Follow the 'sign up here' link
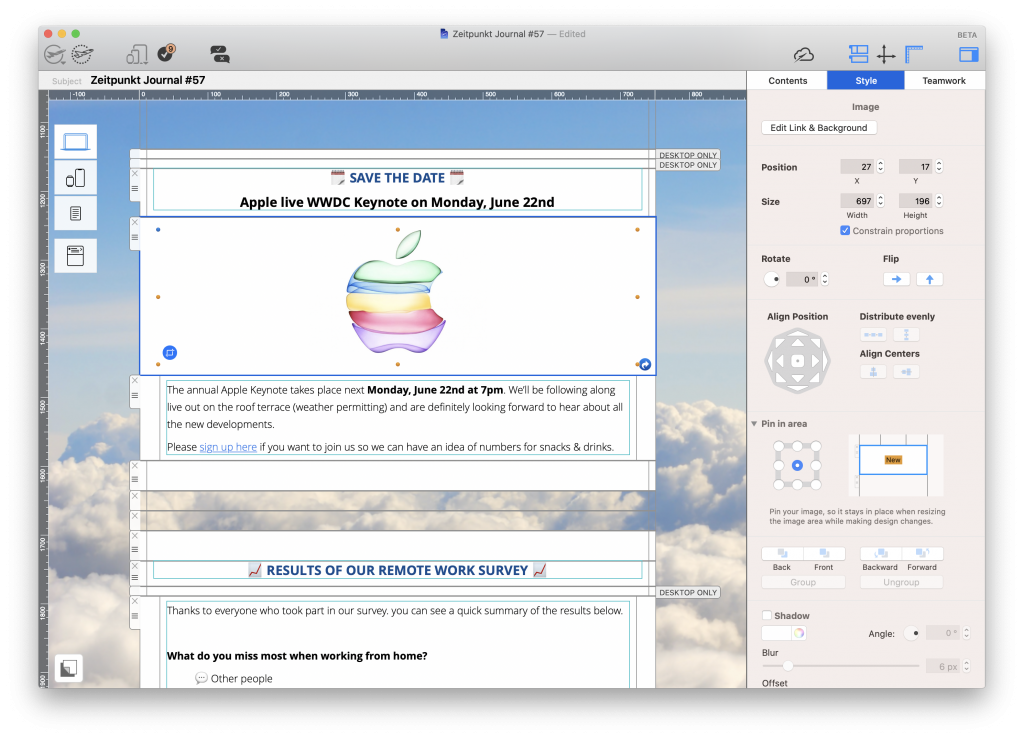Viewport: 1024px width, 739px height. pyautogui.click(x=228, y=447)
